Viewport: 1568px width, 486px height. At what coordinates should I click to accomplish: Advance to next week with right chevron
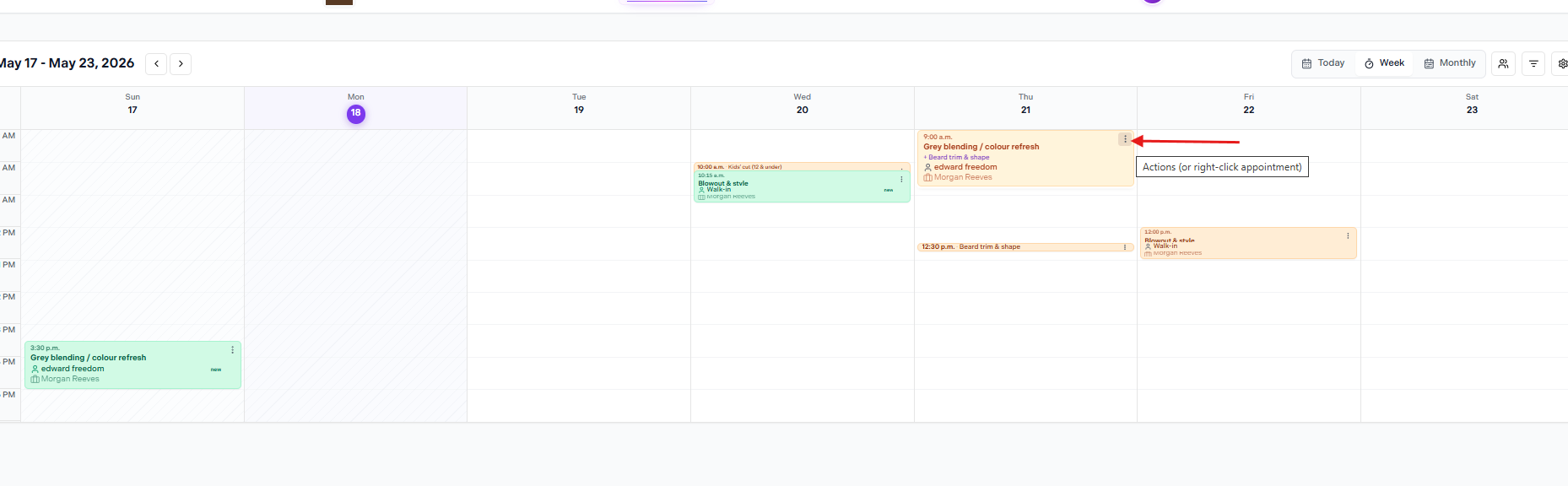pyautogui.click(x=181, y=64)
